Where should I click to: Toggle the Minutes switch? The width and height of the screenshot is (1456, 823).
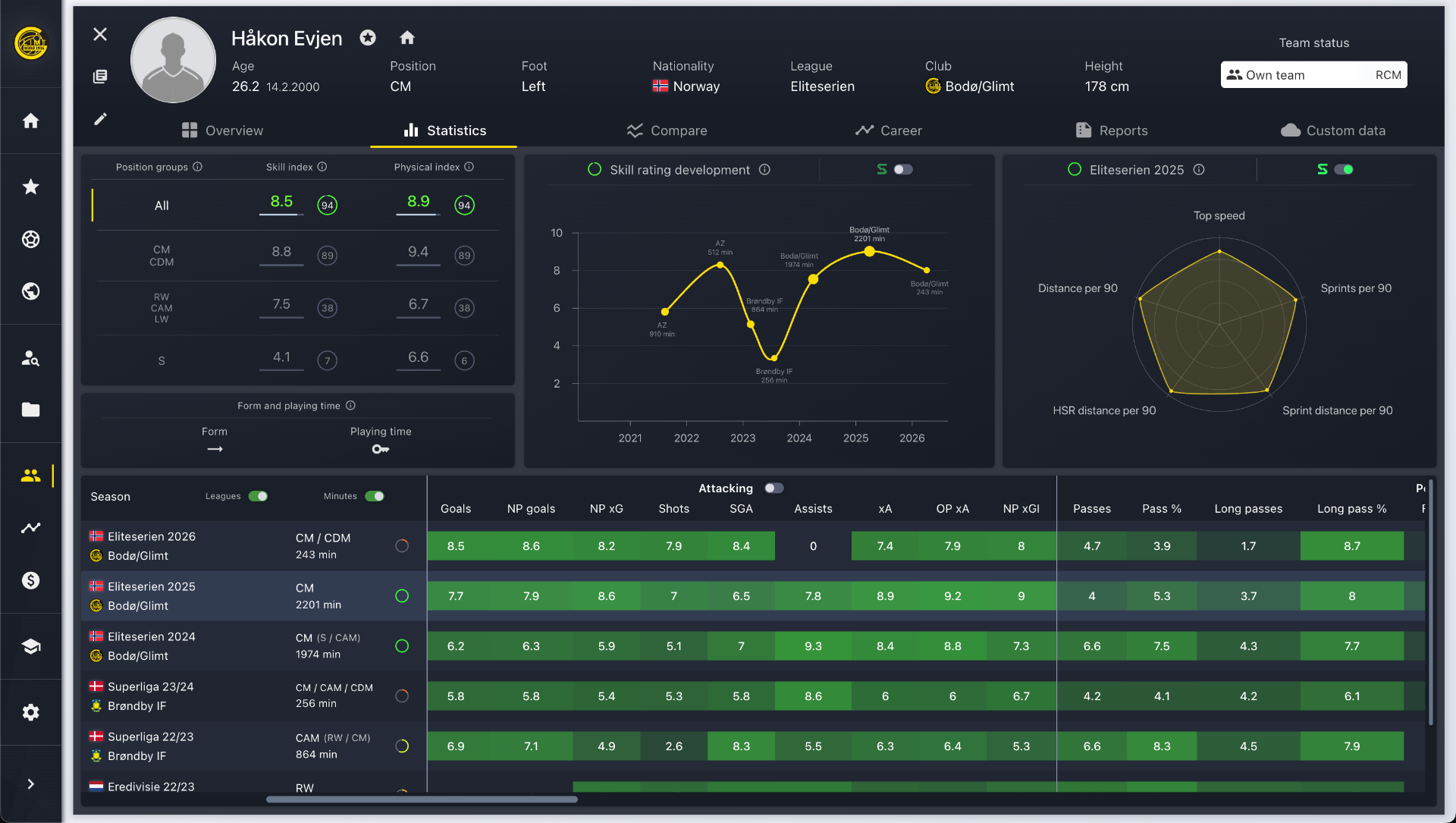click(375, 496)
